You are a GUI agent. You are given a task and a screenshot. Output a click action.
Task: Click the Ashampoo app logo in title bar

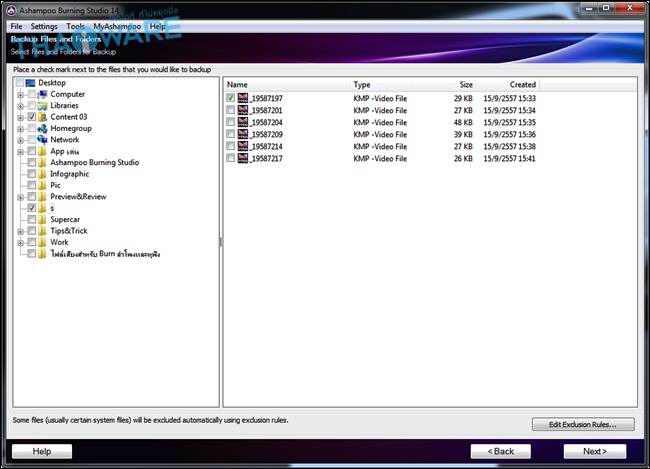click(x=11, y=10)
